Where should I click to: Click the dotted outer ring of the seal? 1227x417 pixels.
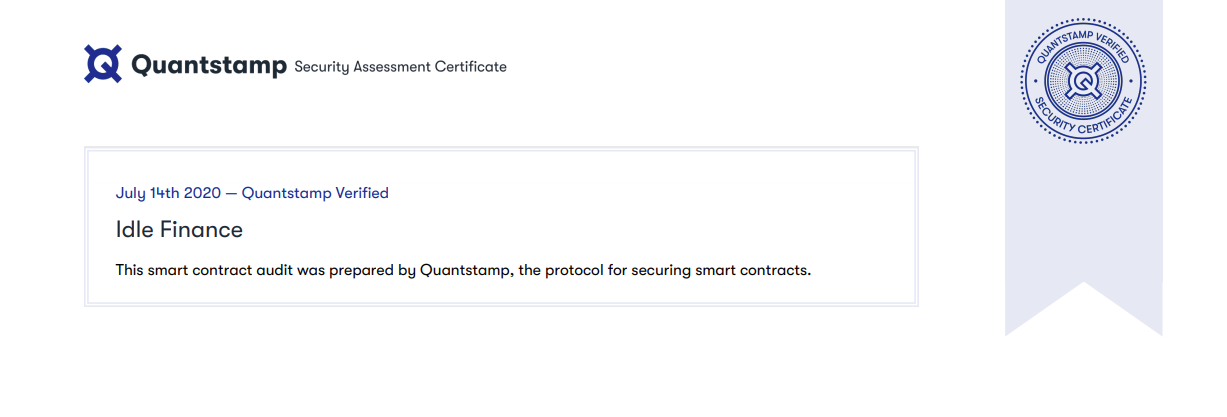[1083, 20]
